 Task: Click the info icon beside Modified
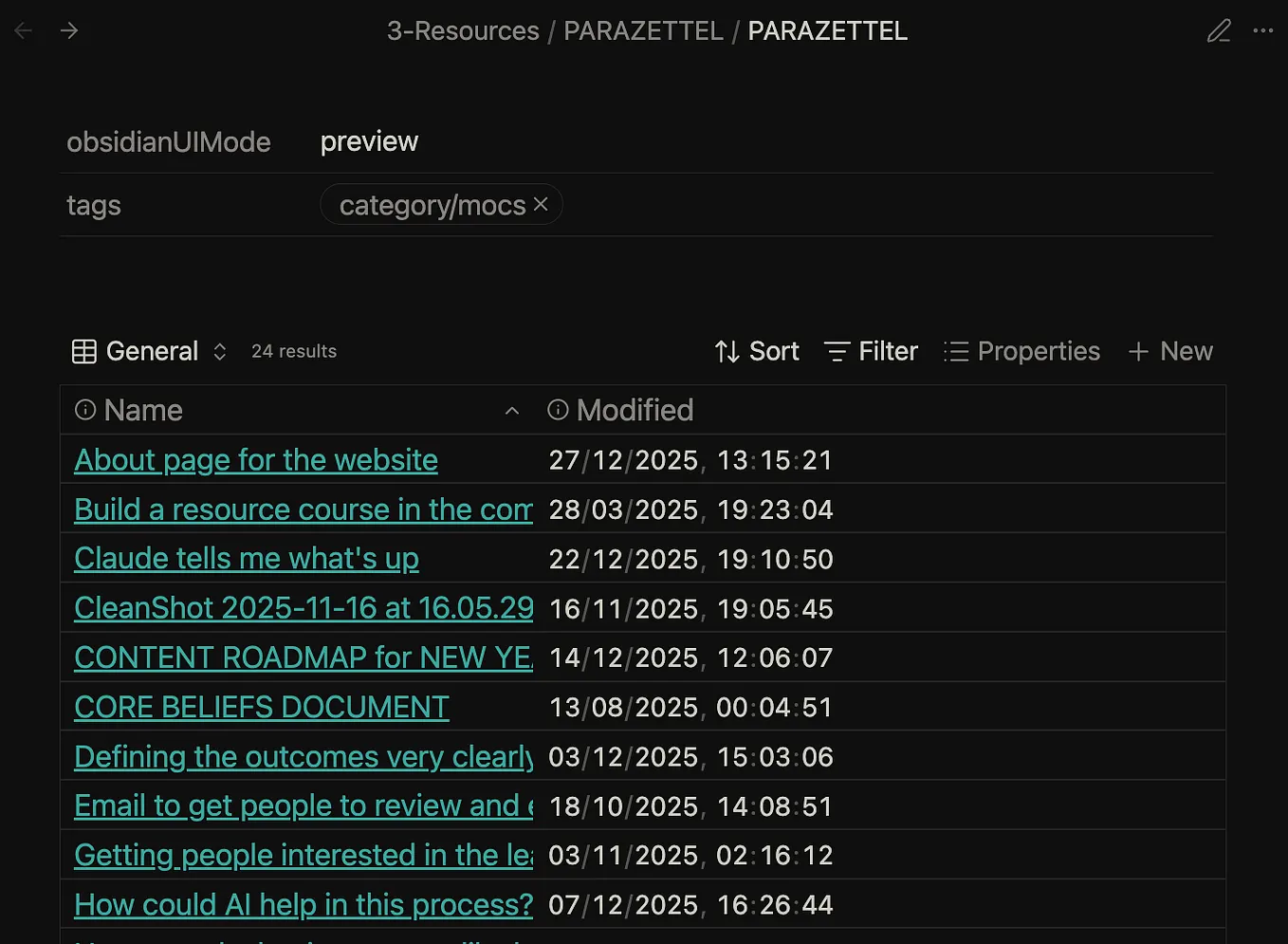pyautogui.click(x=558, y=410)
